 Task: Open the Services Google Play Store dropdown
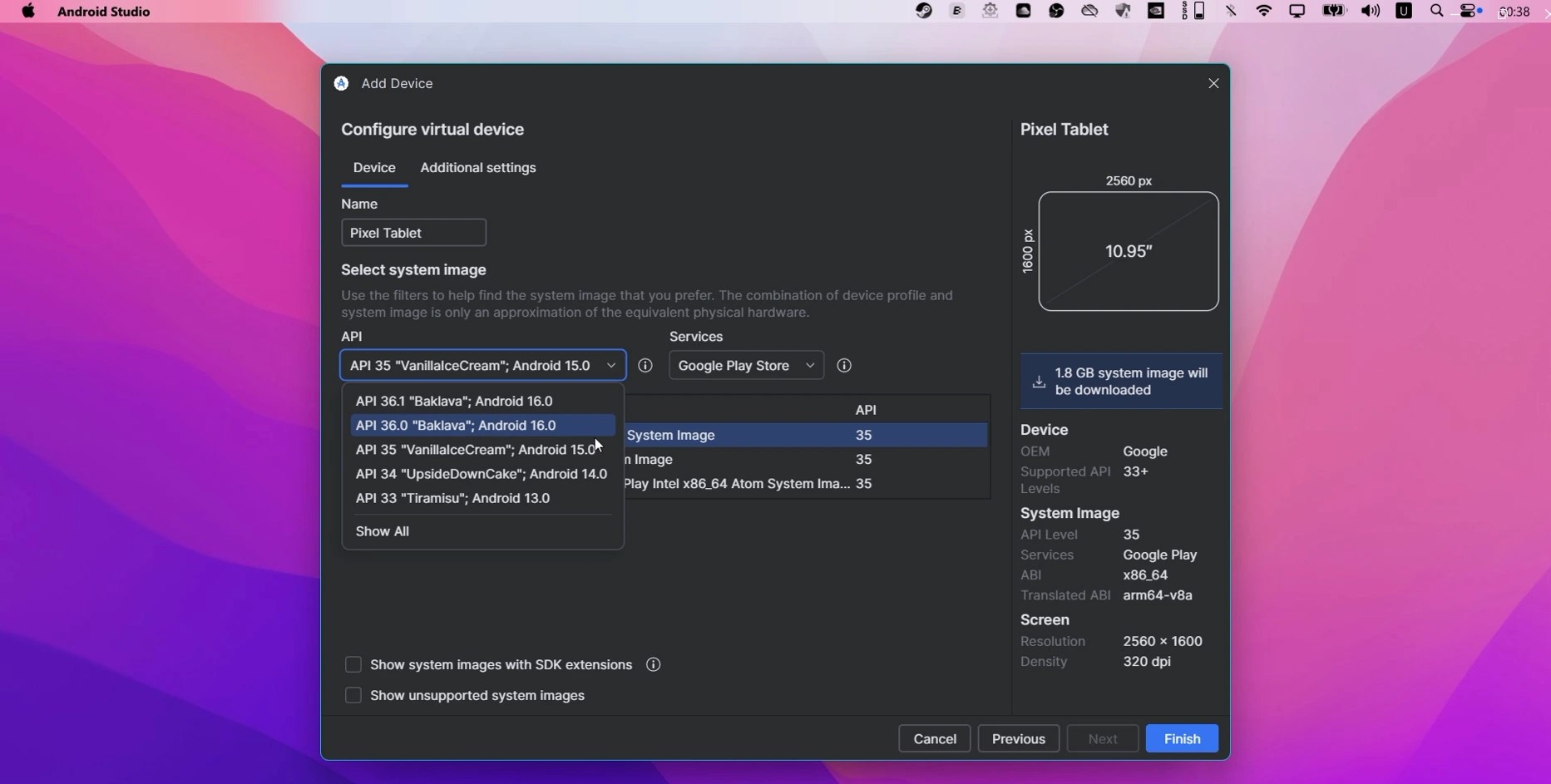(747, 366)
